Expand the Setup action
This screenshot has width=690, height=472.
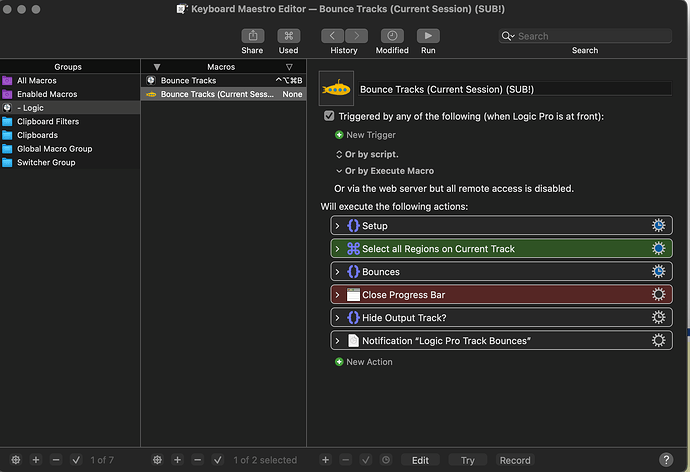click(x=338, y=226)
